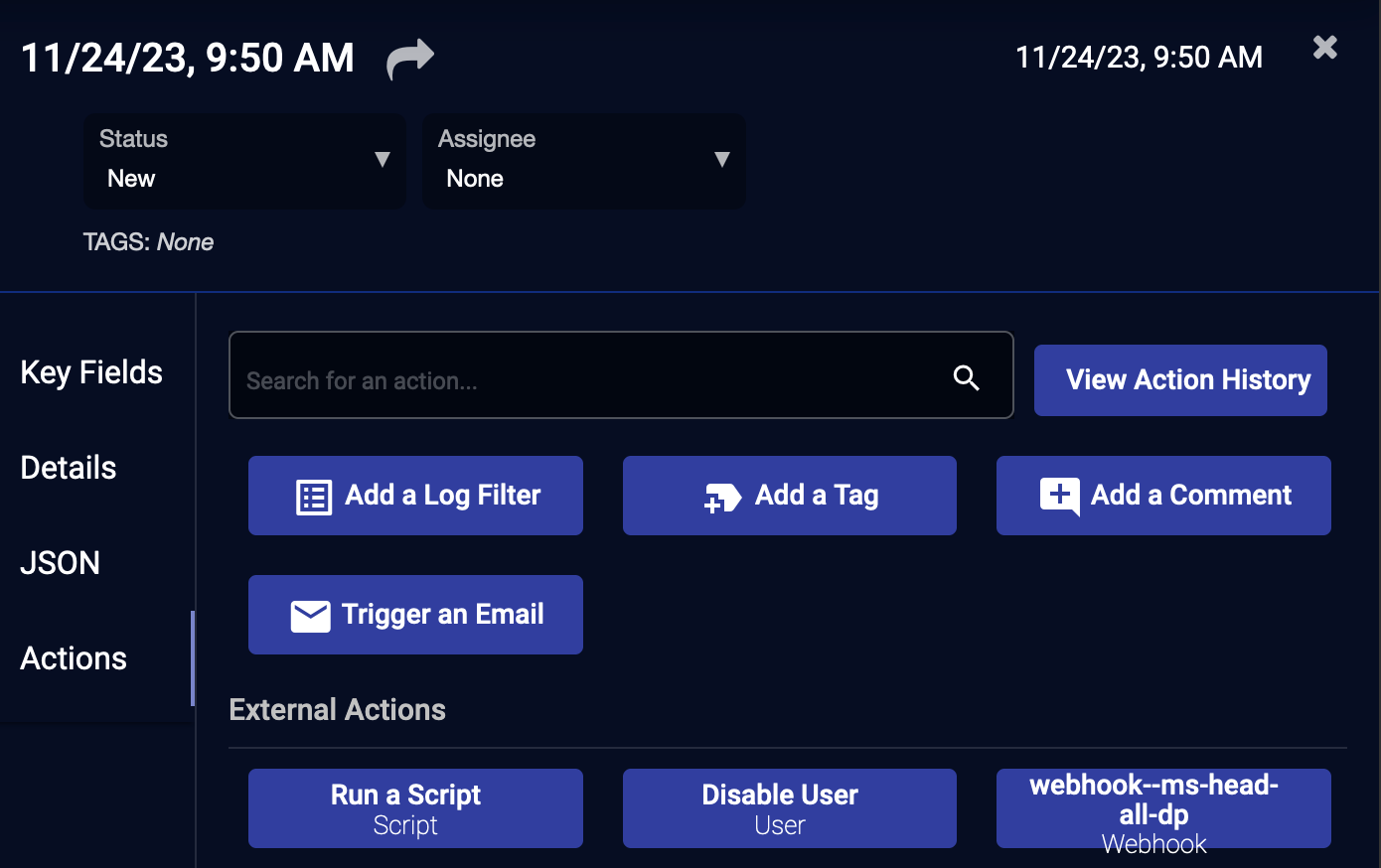Run a Script external action
The image size is (1381, 868).
415,808
